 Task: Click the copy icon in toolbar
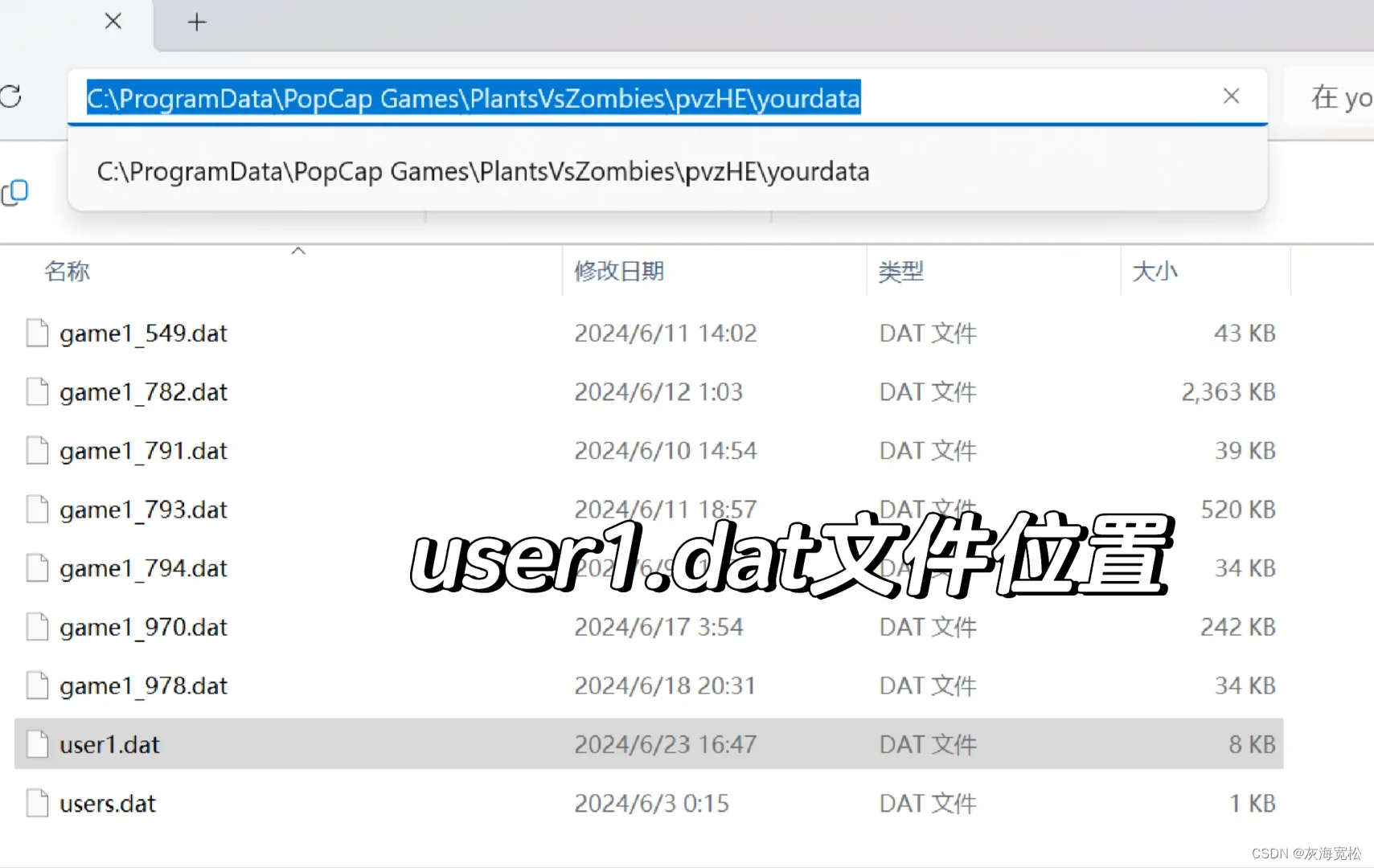(14, 193)
